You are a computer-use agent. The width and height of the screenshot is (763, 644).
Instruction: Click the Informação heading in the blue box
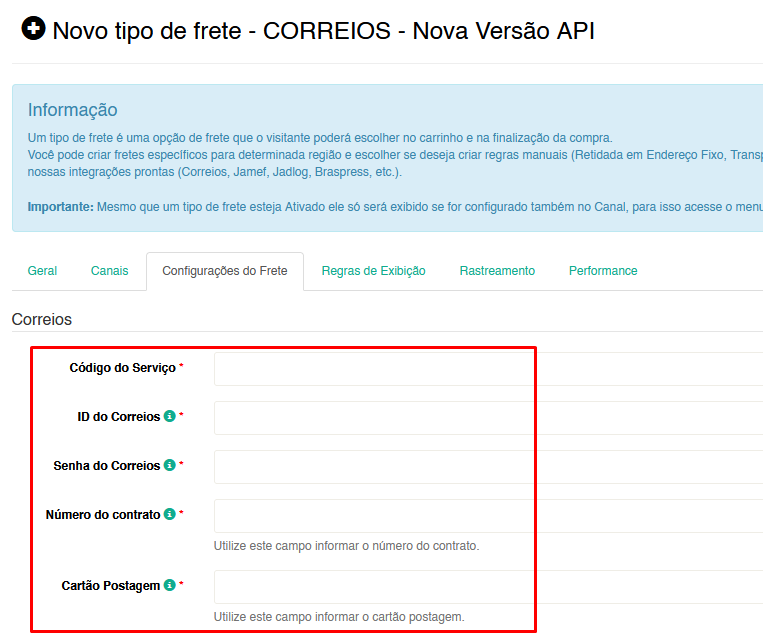[x=73, y=110]
